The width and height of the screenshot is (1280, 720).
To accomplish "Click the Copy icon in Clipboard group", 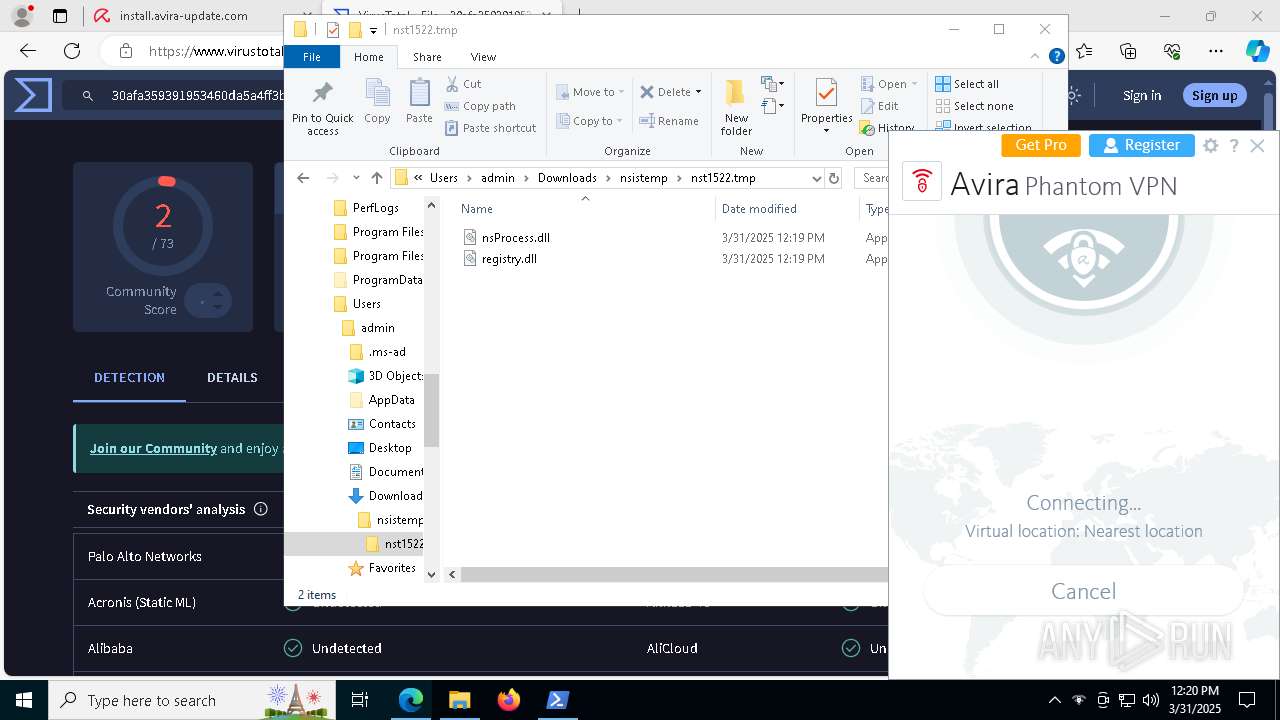I will click(377, 94).
